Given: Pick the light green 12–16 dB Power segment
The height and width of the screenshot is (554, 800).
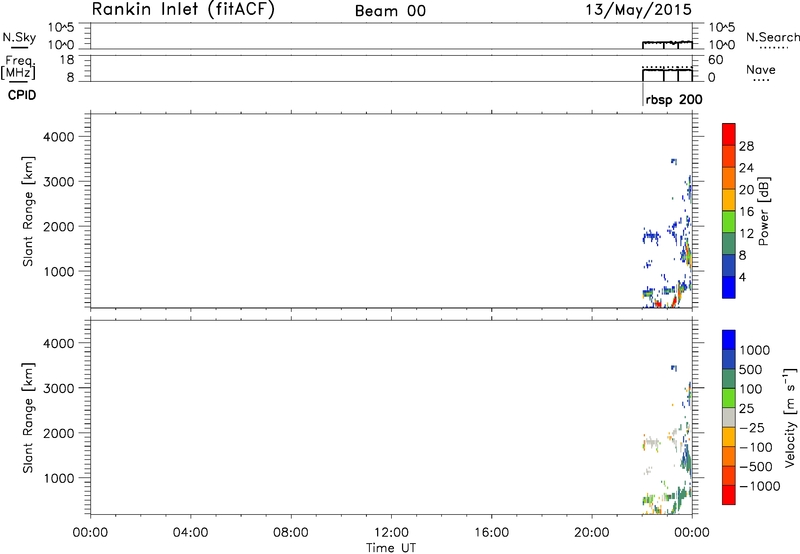Looking at the screenshot, I should coord(729,221).
